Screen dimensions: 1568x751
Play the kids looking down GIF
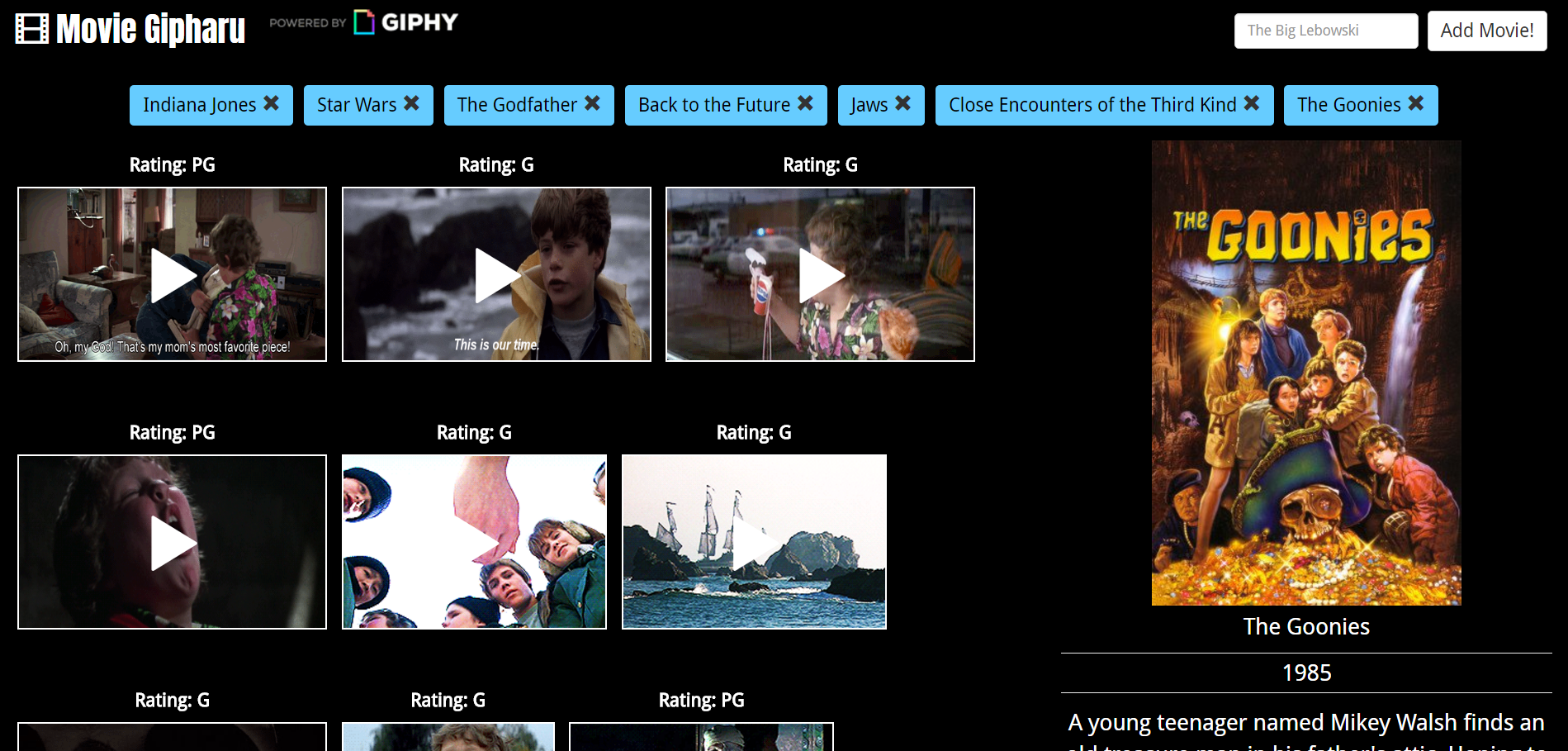click(474, 542)
